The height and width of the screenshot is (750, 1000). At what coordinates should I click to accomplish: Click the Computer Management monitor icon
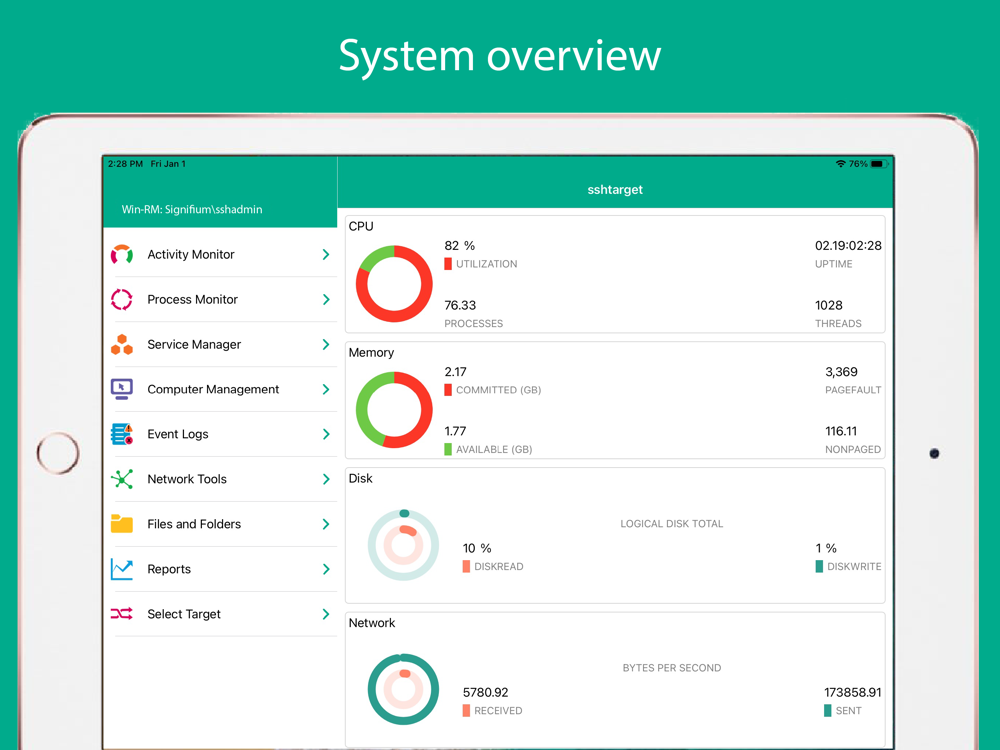(122, 389)
